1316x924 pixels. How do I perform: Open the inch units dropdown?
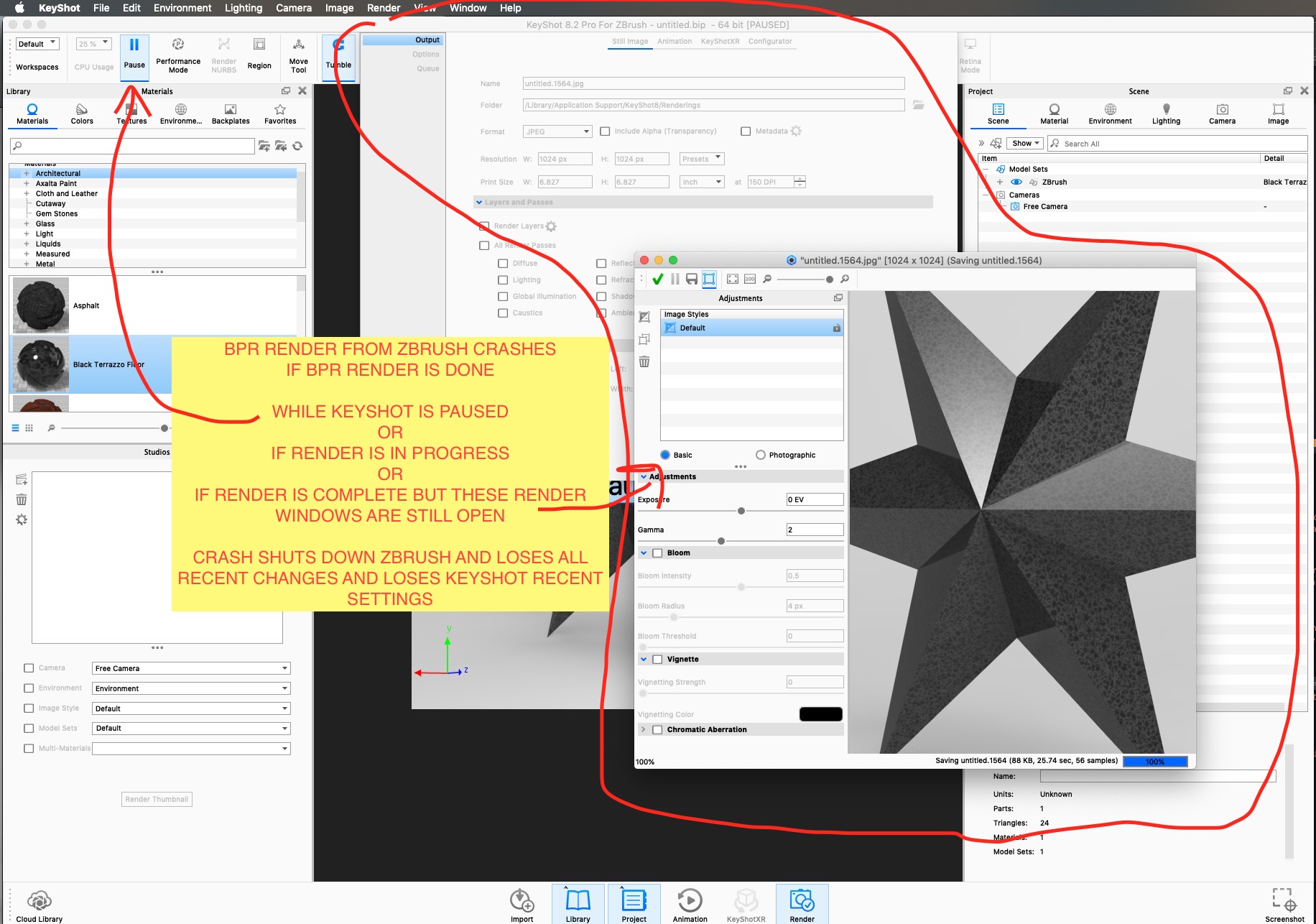click(702, 182)
